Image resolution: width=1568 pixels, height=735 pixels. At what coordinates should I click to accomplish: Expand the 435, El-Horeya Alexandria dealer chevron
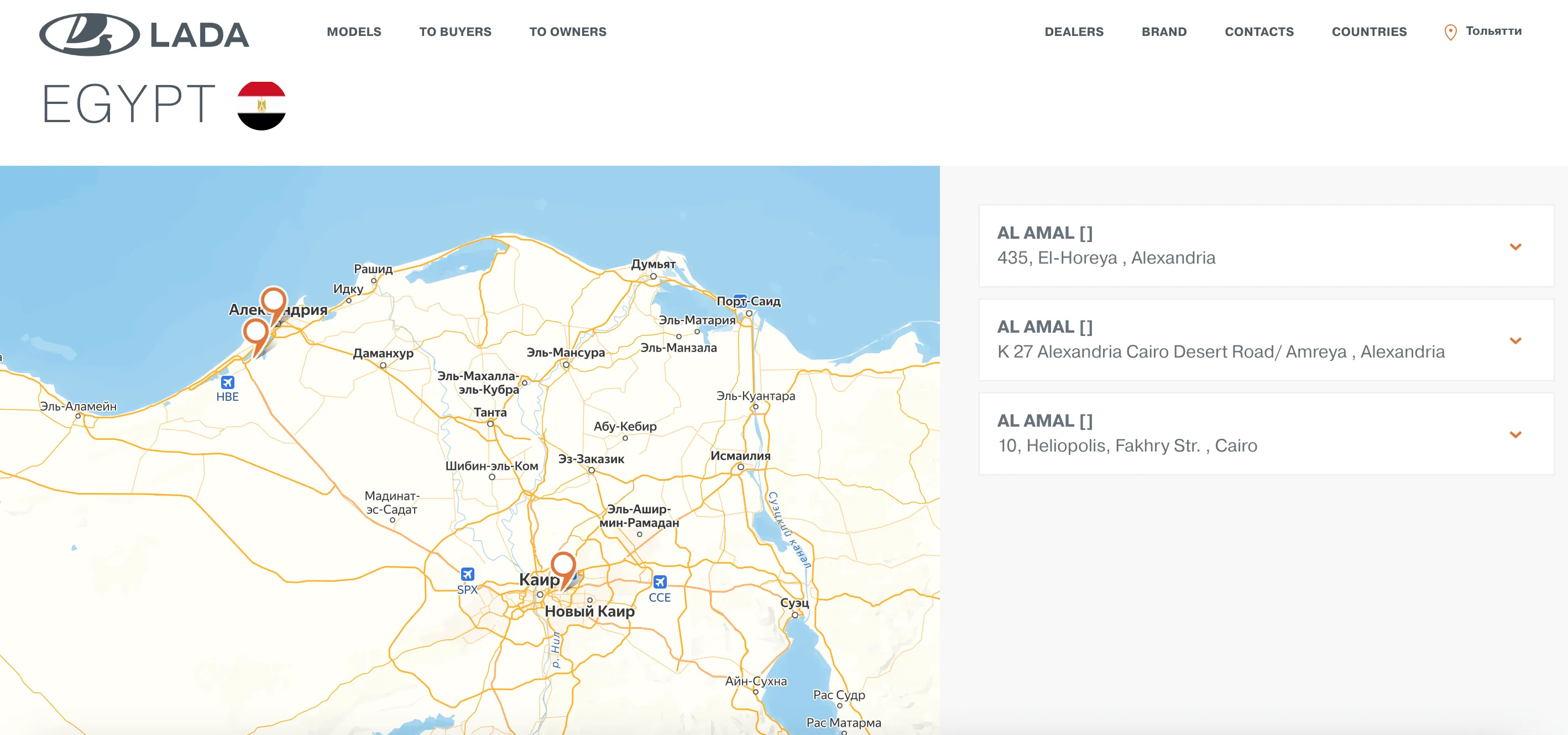1515,246
